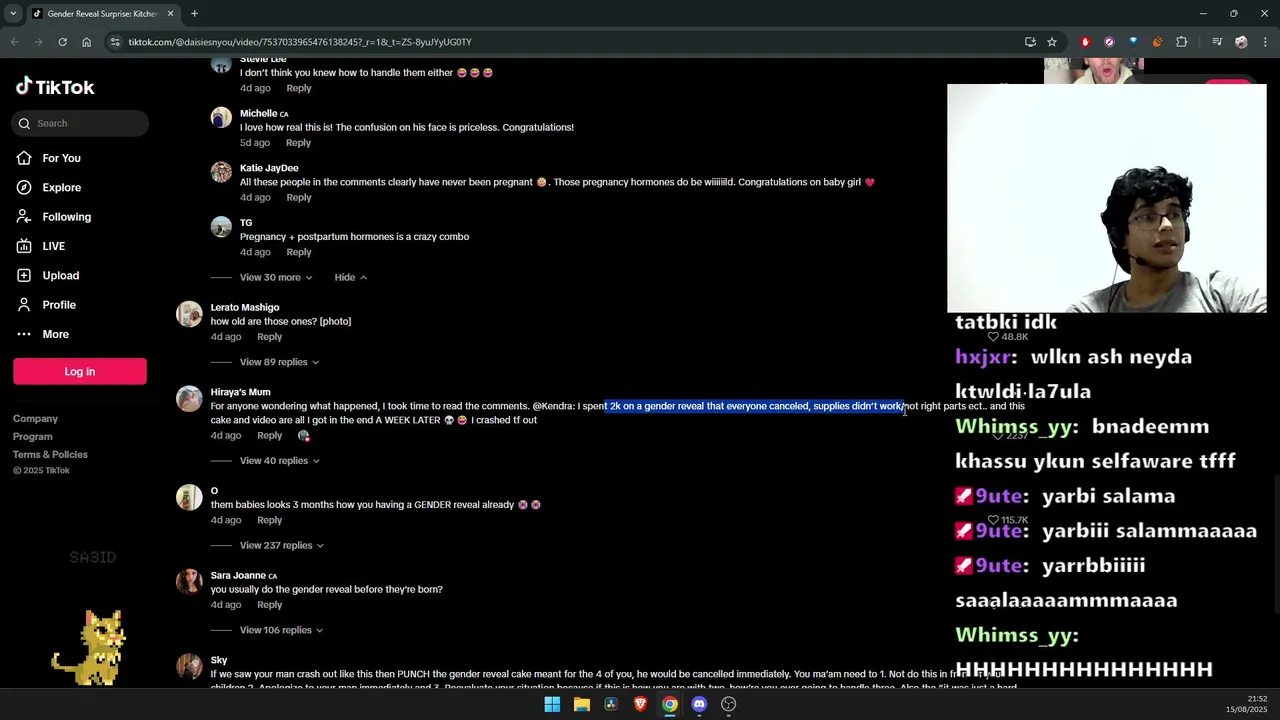Open Hiraya's Mum profile name
Screen dimensions: 1280x720
click(x=240, y=392)
